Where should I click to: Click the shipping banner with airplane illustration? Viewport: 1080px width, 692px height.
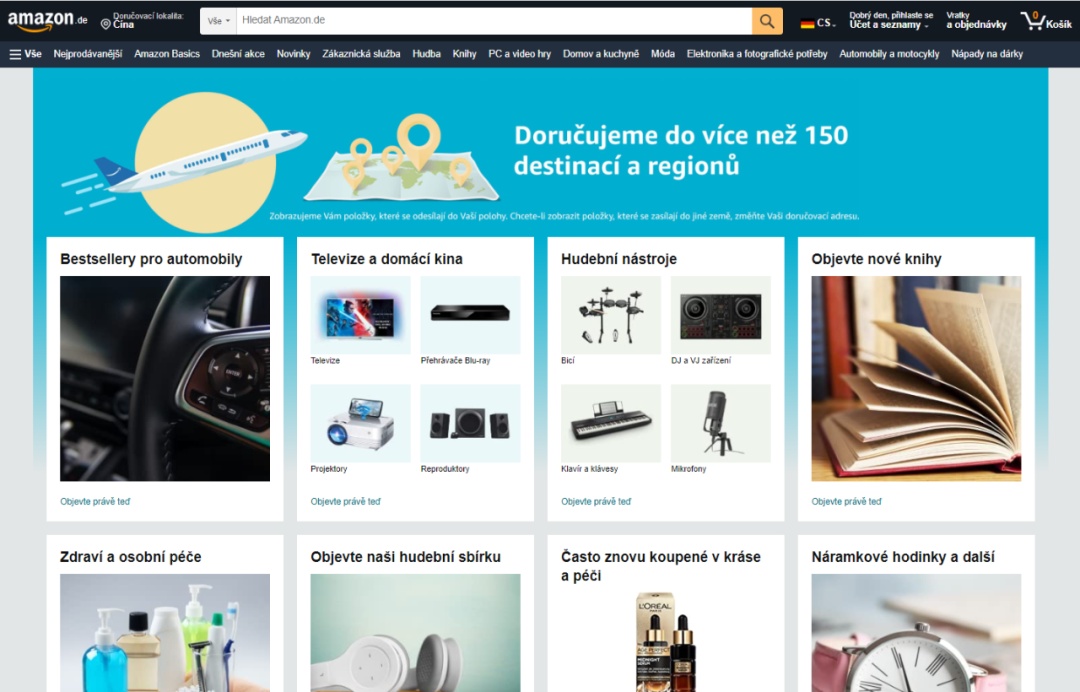point(541,151)
